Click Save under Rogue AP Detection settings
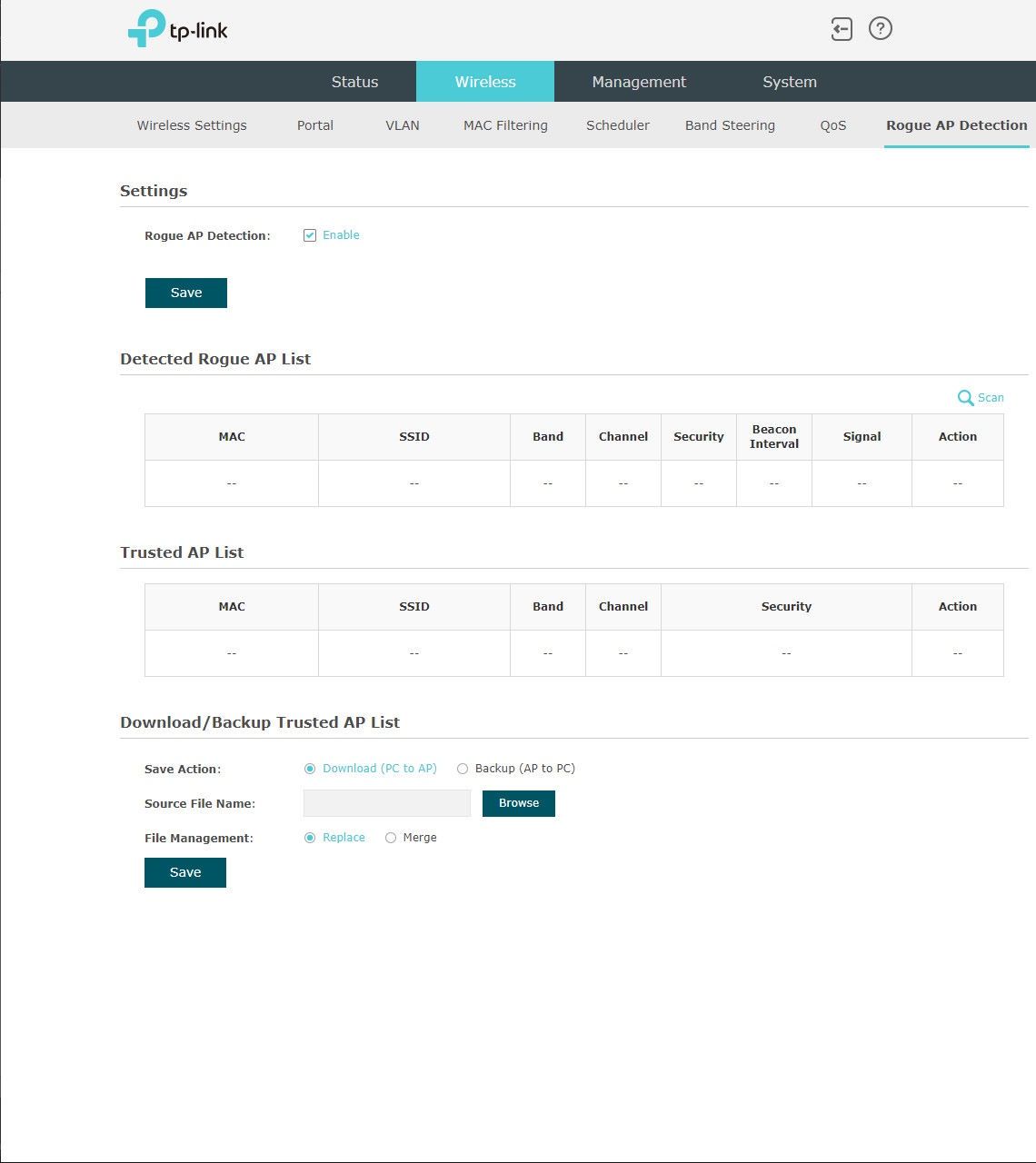This screenshot has width=1036, height=1163. pyautogui.click(x=186, y=293)
